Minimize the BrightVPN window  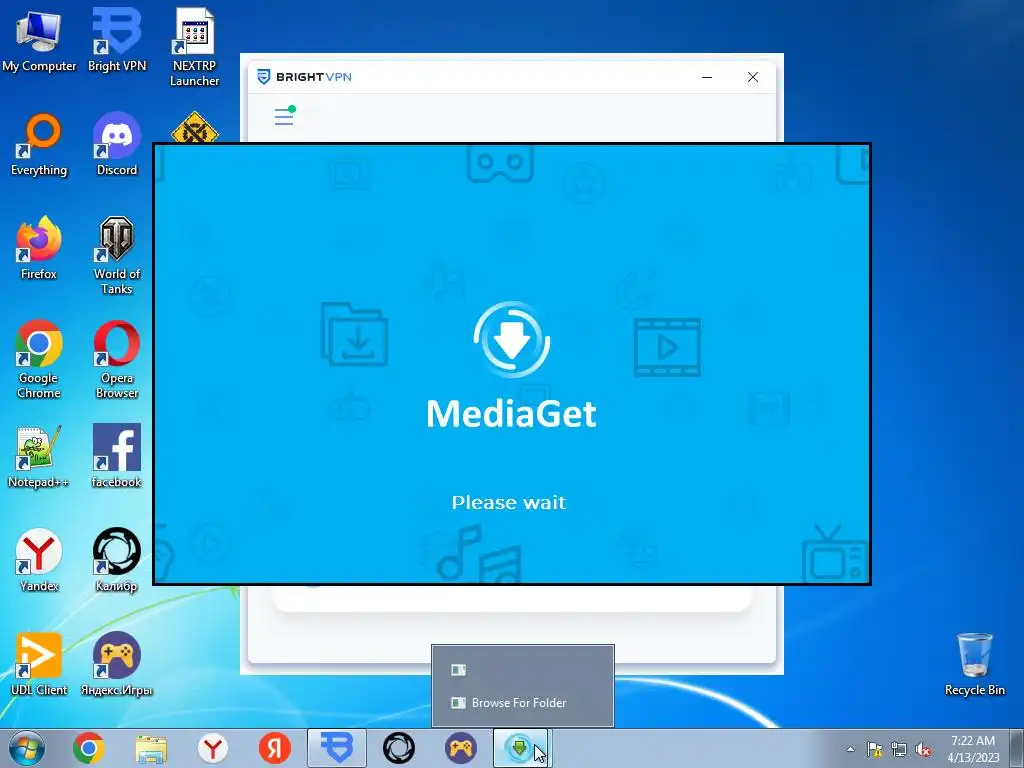pyautogui.click(x=707, y=77)
